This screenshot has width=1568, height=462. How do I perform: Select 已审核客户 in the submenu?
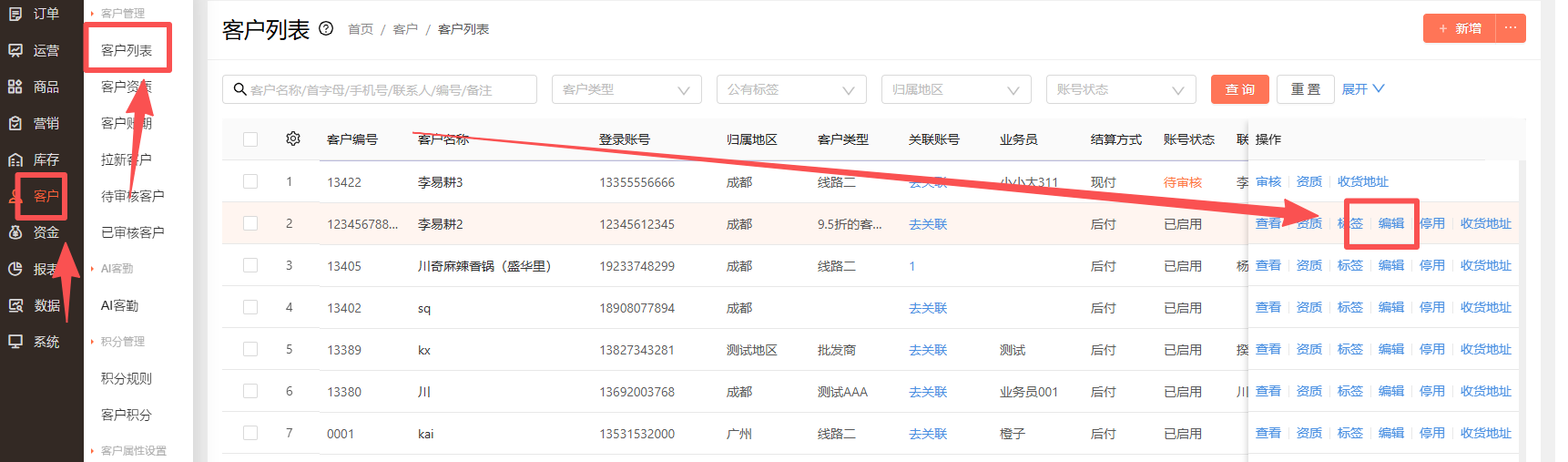[133, 232]
